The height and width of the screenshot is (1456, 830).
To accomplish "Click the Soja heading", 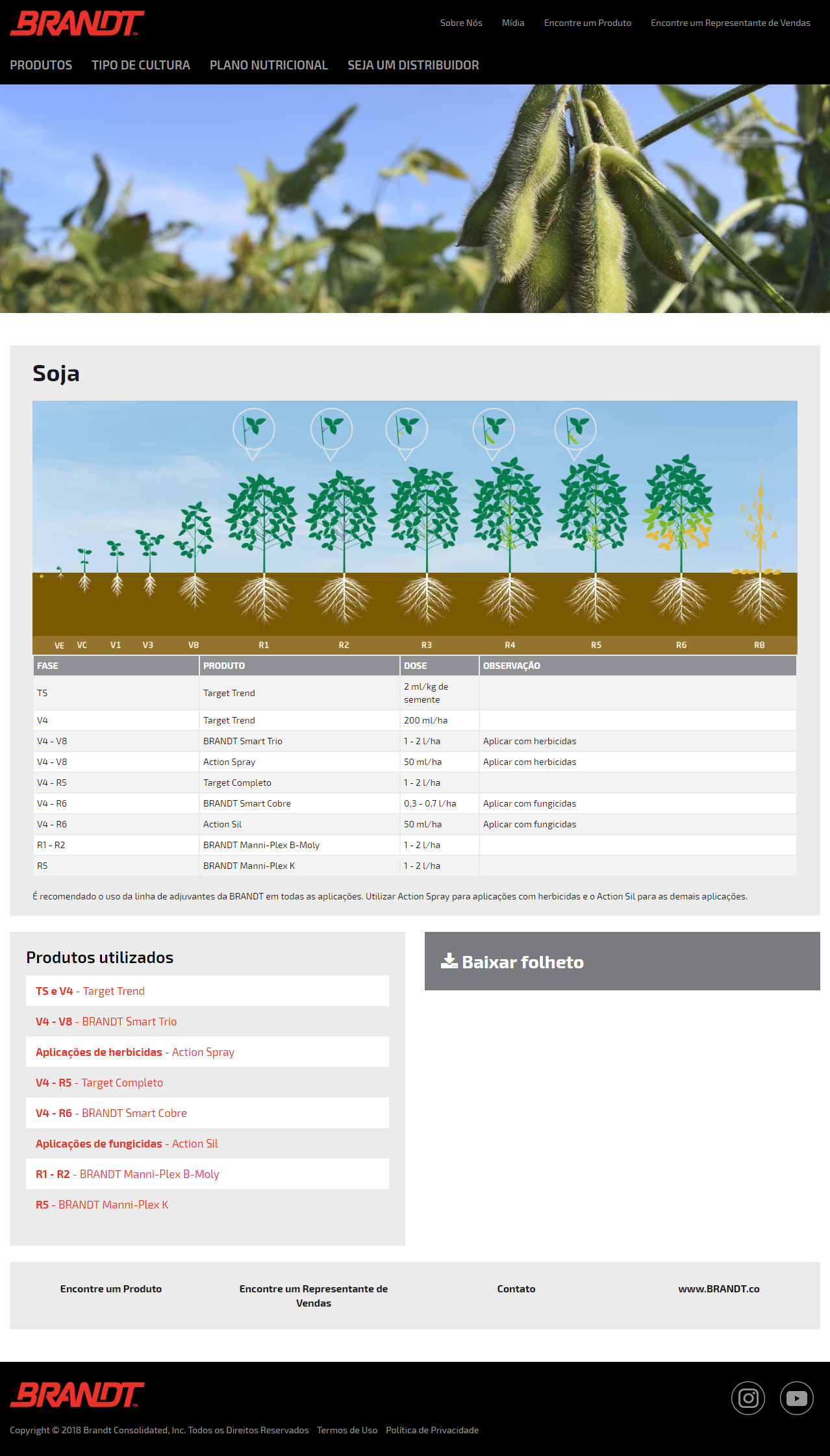I will (x=56, y=373).
